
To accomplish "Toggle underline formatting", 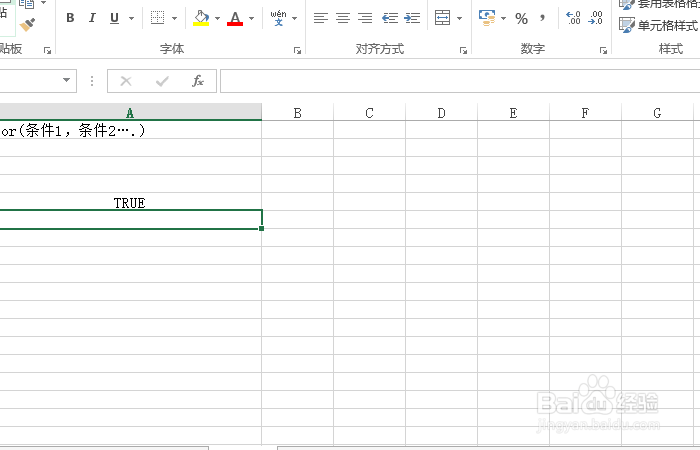I will (114, 18).
